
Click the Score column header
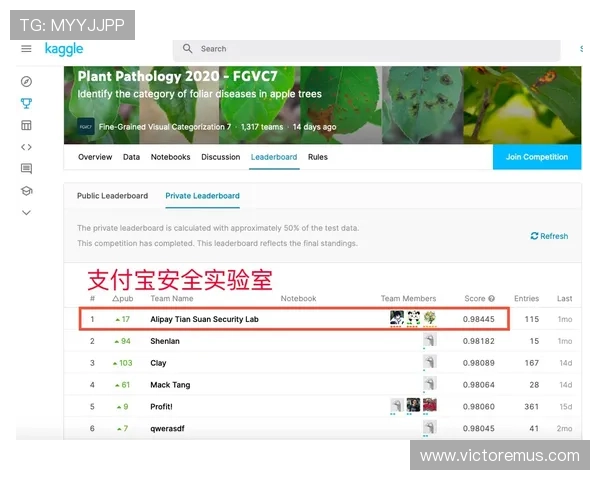click(474, 299)
